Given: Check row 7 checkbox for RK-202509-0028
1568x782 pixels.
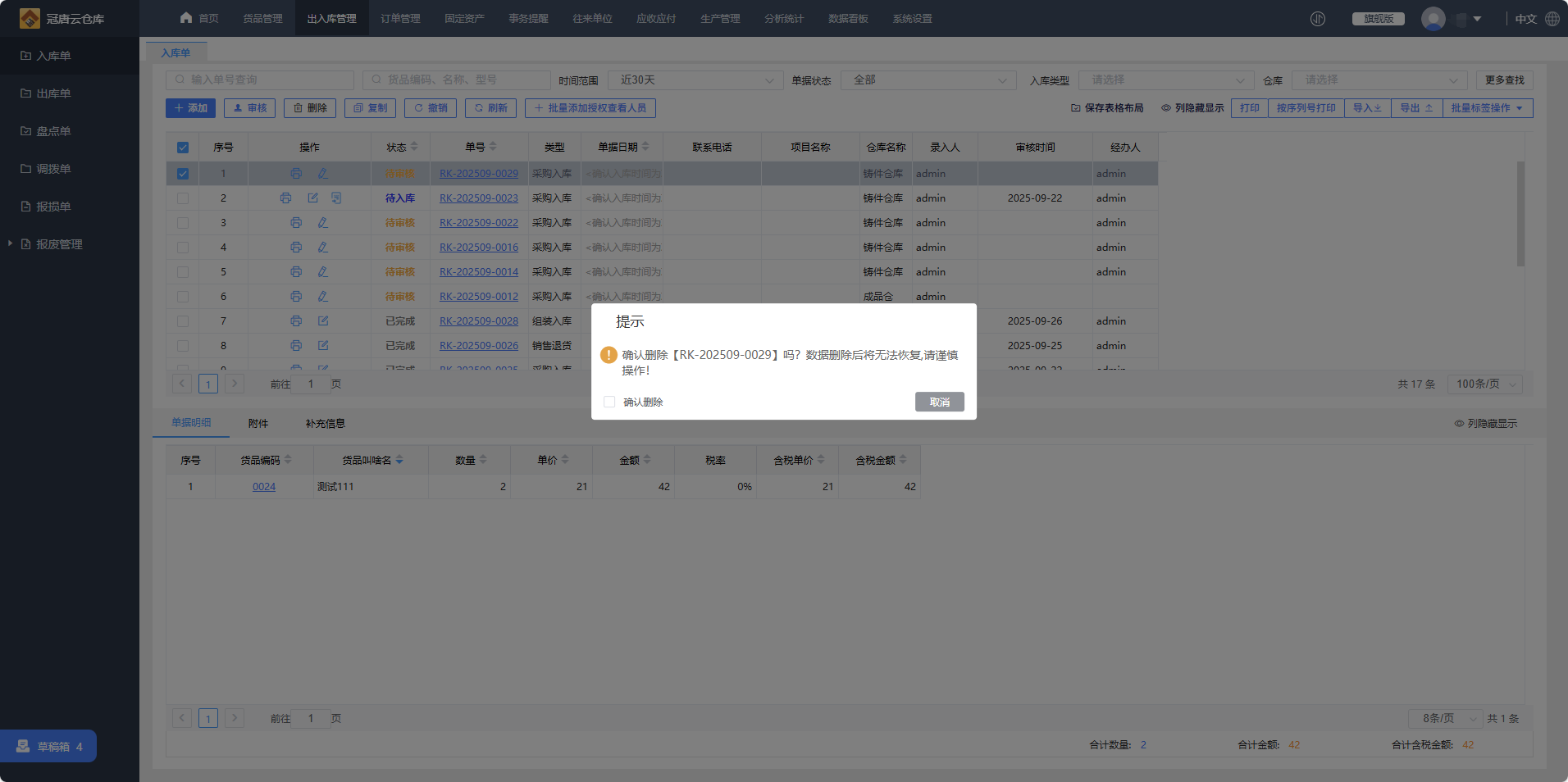Looking at the screenshot, I should [x=183, y=321].
